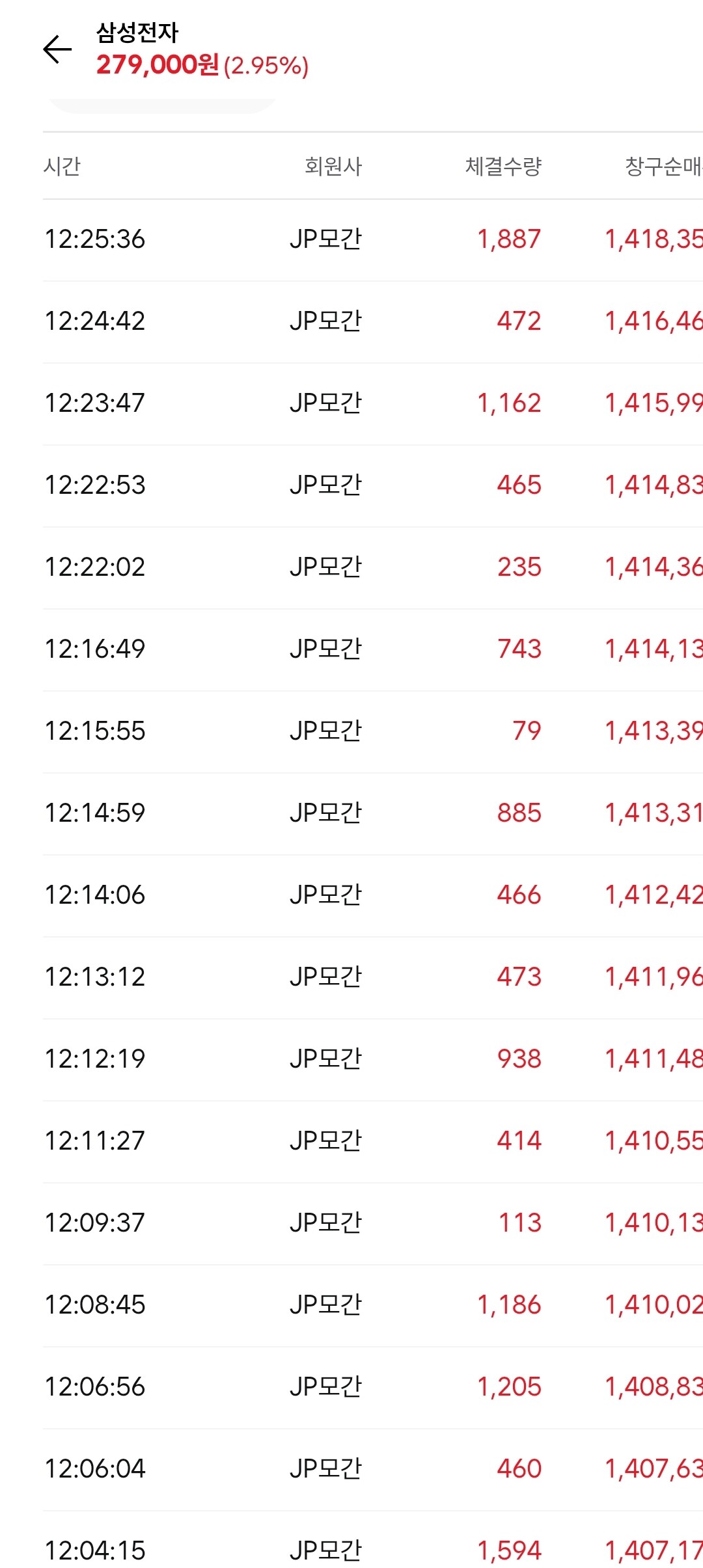This screenshot has height=1568, width=703.
Task: Select the 회원사 column header
Action: pyautogui.click(x=333, y=166)
